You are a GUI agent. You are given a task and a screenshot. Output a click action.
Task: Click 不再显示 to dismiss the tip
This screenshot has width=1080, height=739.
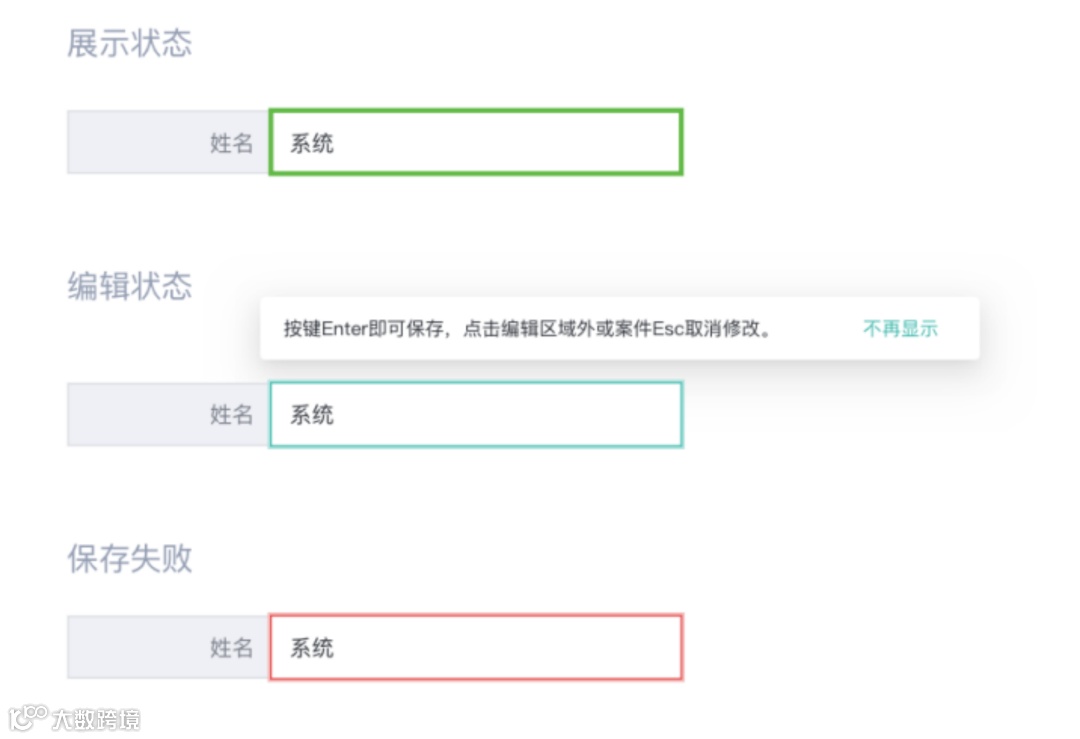coord(900,329)
